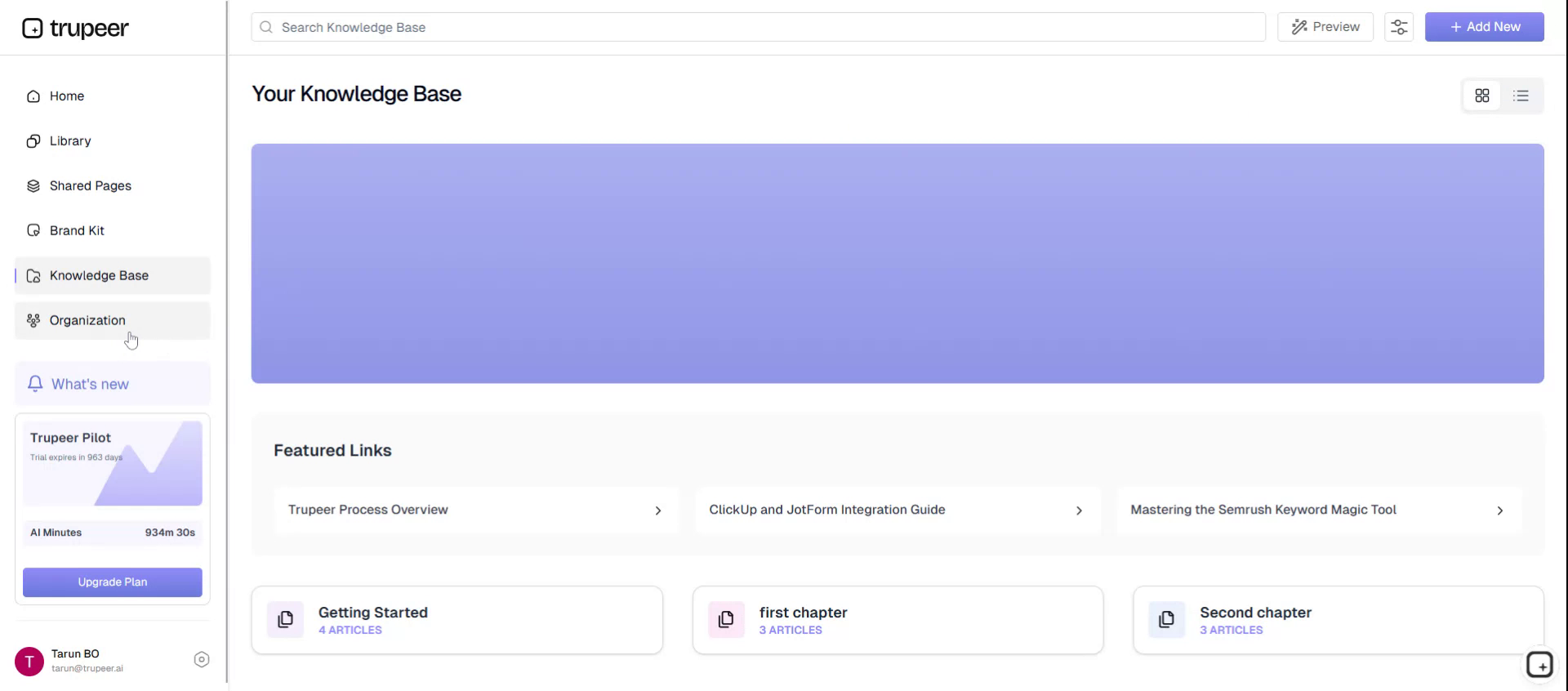Switch to list view
This screenshot has width=1568, height=691.
click(1521, 96)
